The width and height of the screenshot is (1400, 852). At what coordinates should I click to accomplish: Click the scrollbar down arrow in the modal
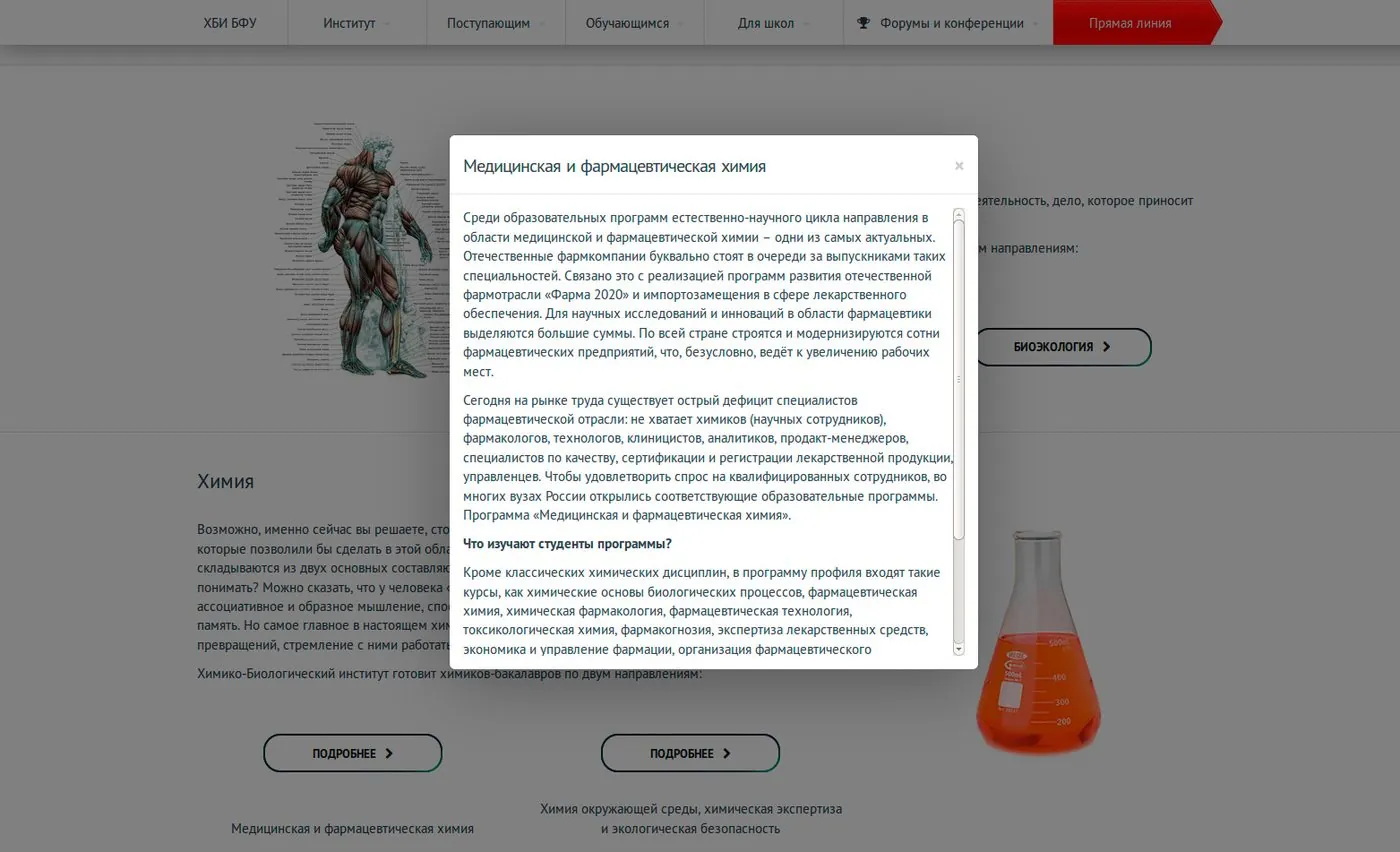click(x=959, y=649)
